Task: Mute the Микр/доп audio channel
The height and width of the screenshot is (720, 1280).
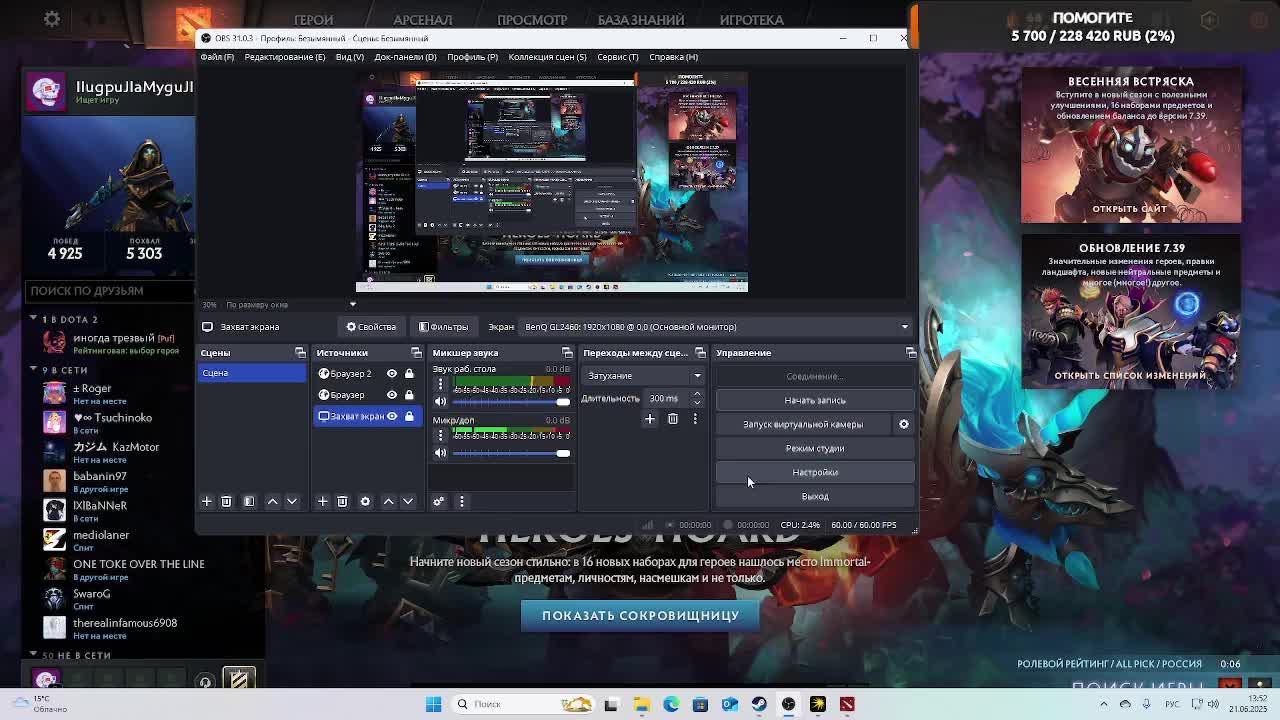Action: pyautogui.click(x=440, y=453)
